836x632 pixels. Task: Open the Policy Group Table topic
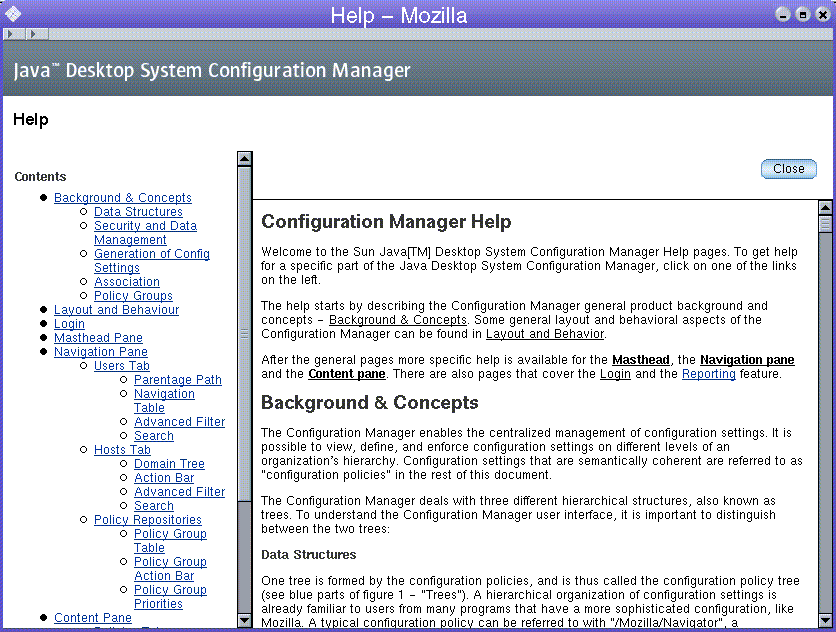[170, 541]
